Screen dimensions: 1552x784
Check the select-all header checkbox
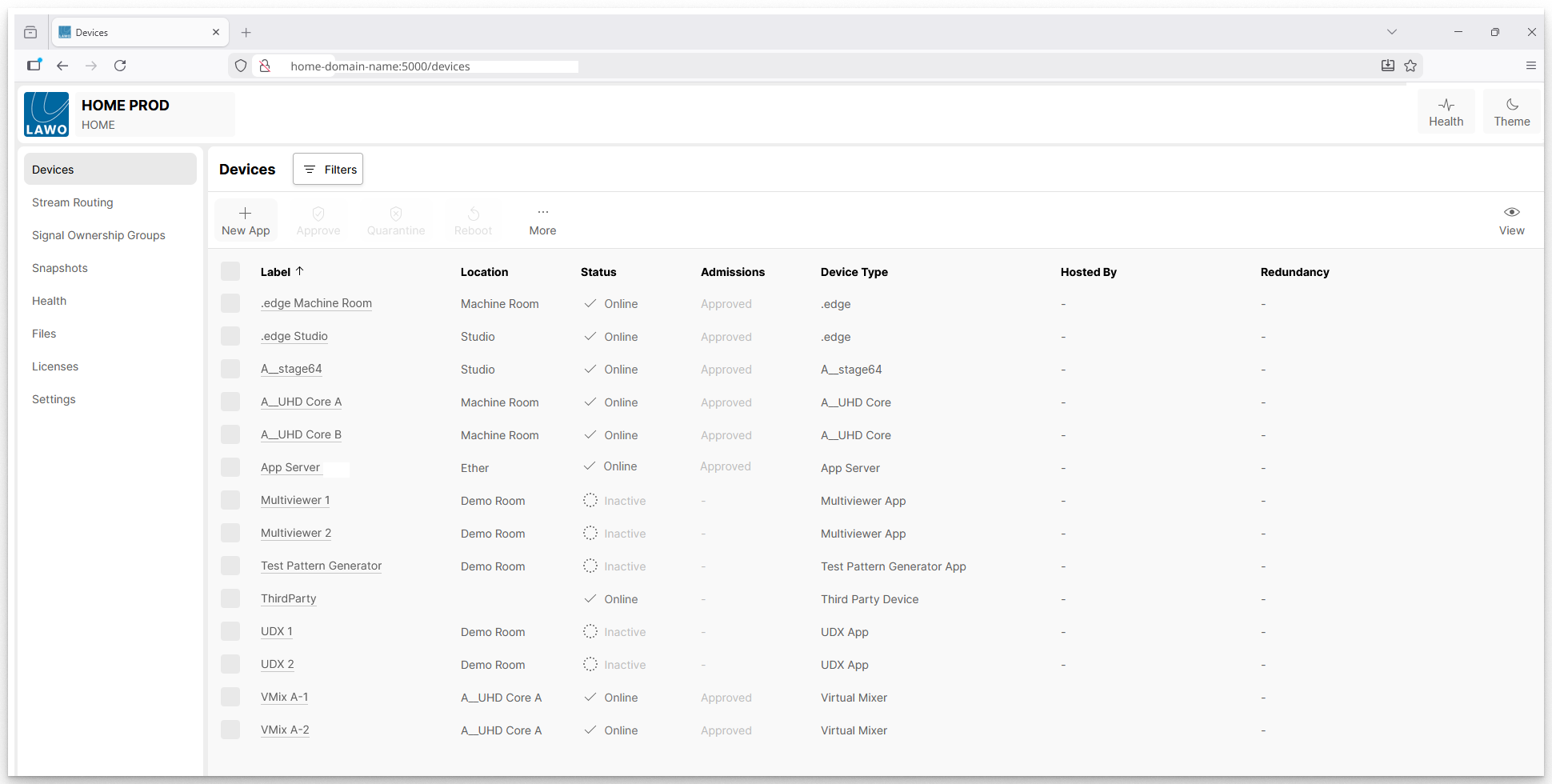click(230, 271)
